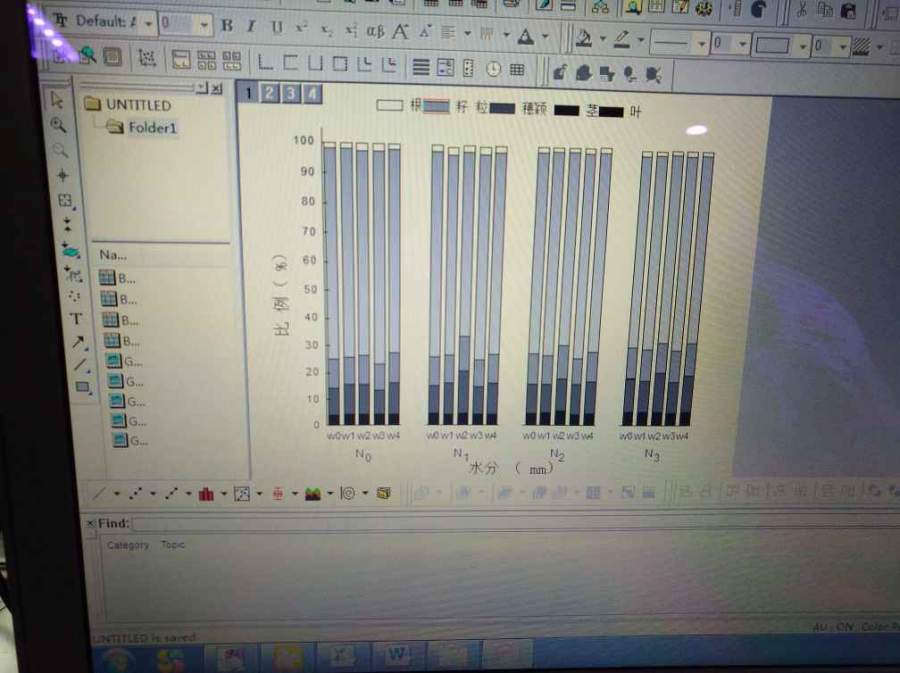Open the text alignment dropdown arrow
This screenshot has width=900, height=673.
(x=467, y=33)
